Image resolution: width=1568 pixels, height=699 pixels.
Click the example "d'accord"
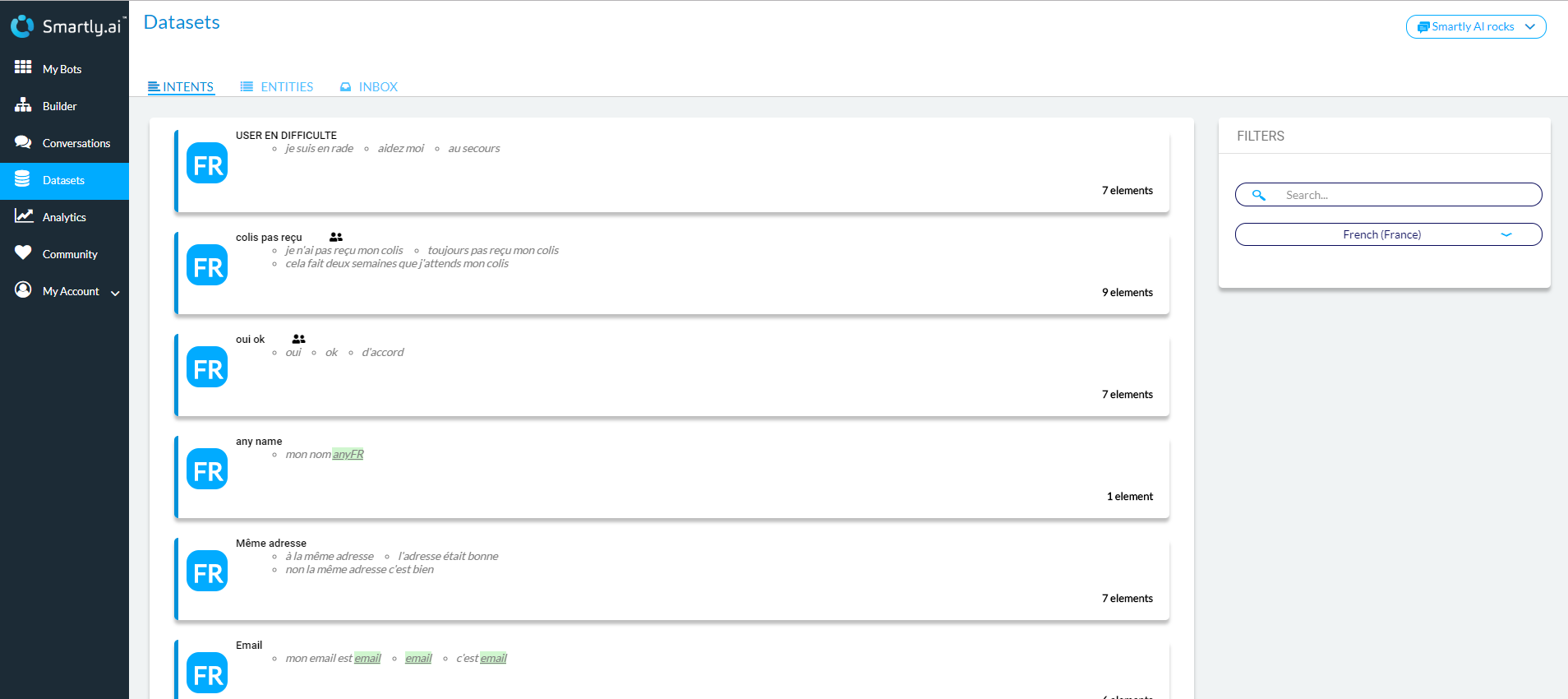(x=383, y=352)
